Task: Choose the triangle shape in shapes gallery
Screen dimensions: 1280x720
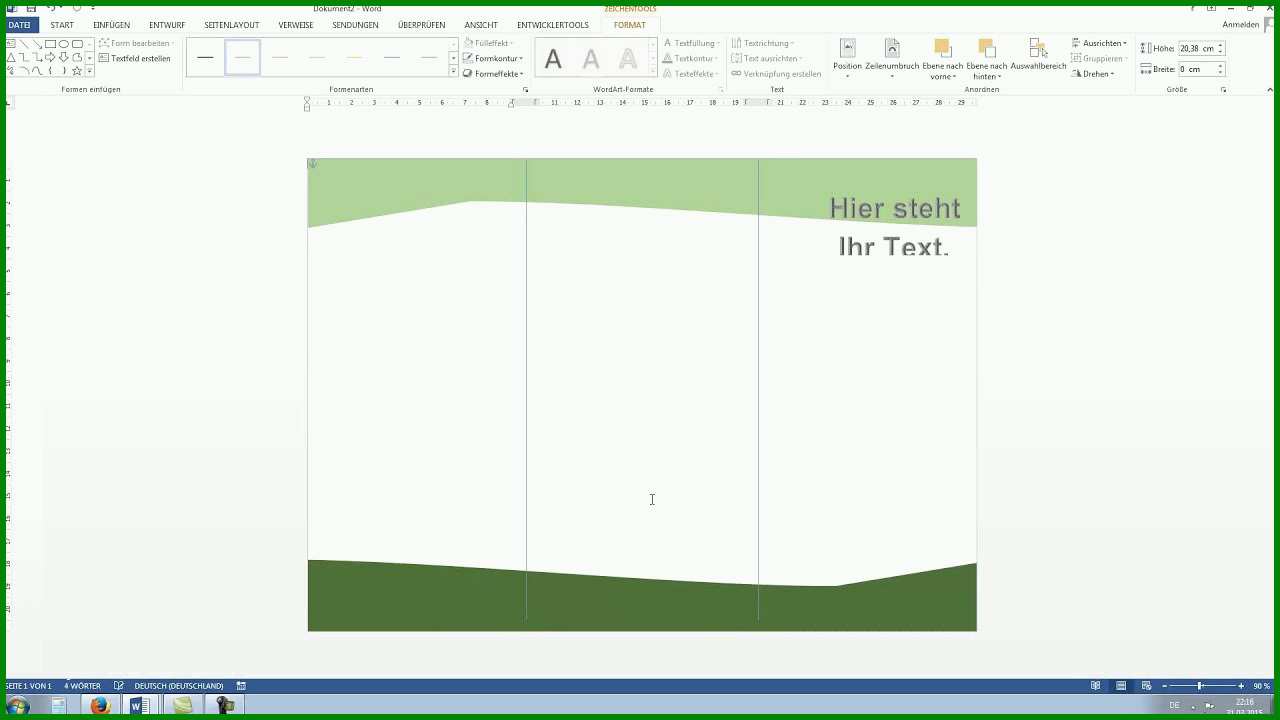Action: pos(11,58)
